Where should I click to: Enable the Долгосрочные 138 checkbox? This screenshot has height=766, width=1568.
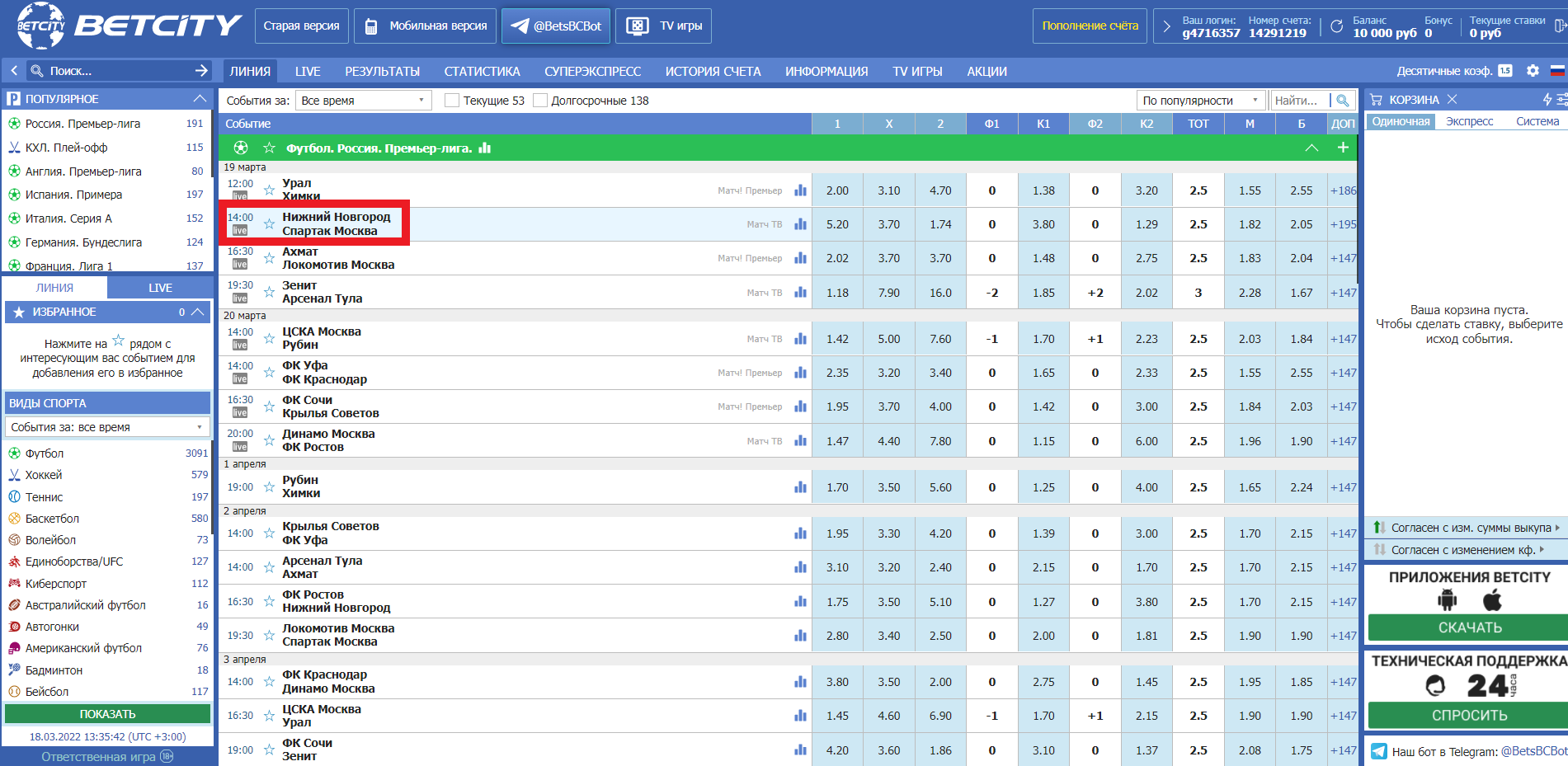point(540,101)
